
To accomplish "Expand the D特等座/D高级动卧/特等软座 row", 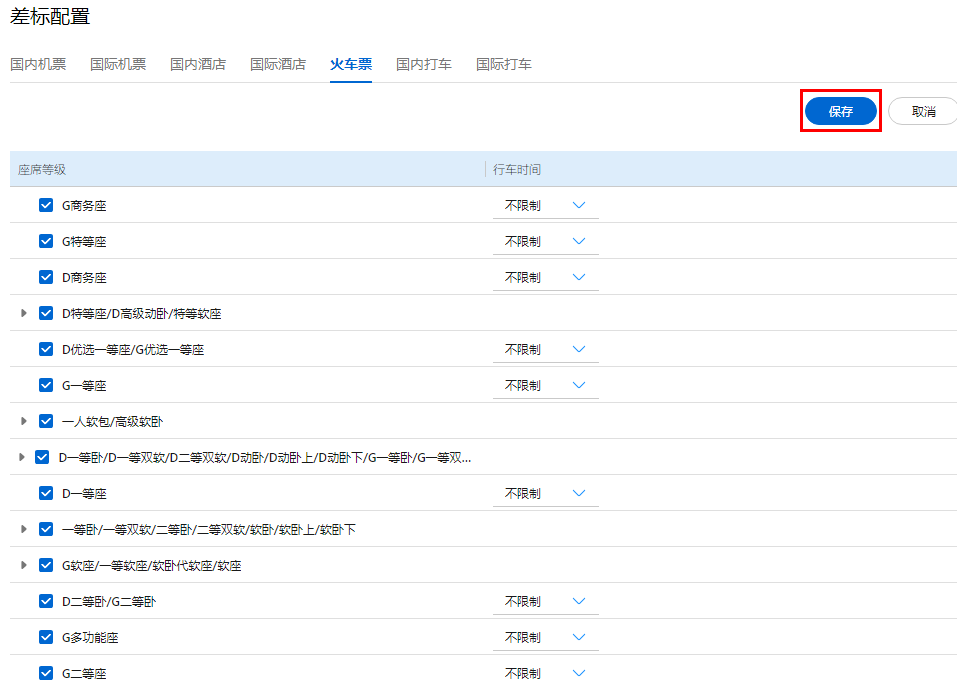I will point(24,313).
